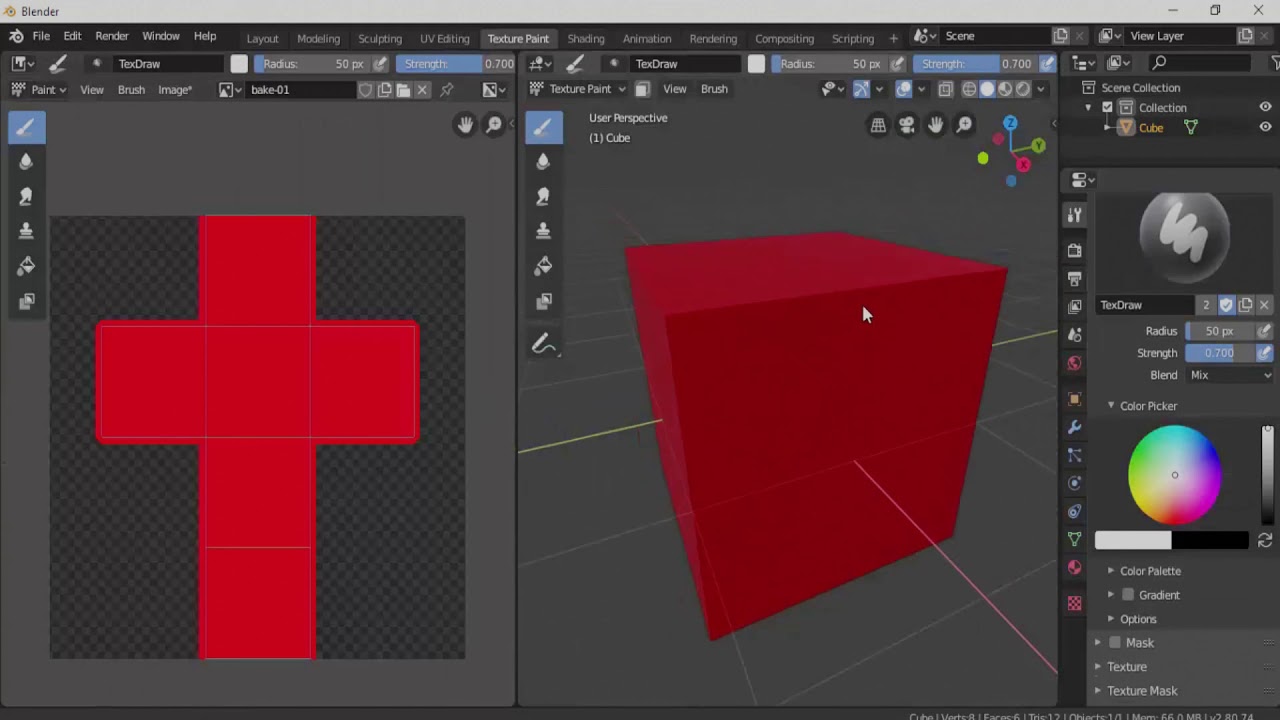Enable the Gradient checkbox

coord(1128,595)
